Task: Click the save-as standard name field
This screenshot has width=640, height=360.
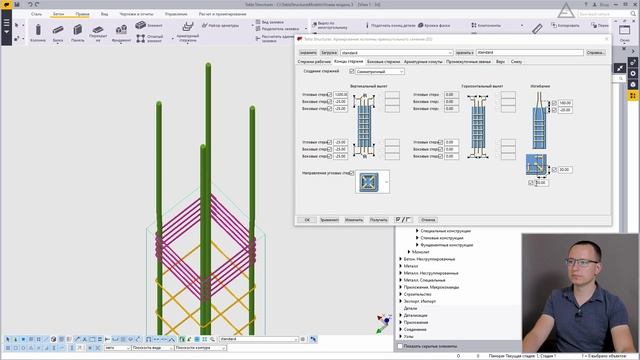Action: (x=529, y=53)
